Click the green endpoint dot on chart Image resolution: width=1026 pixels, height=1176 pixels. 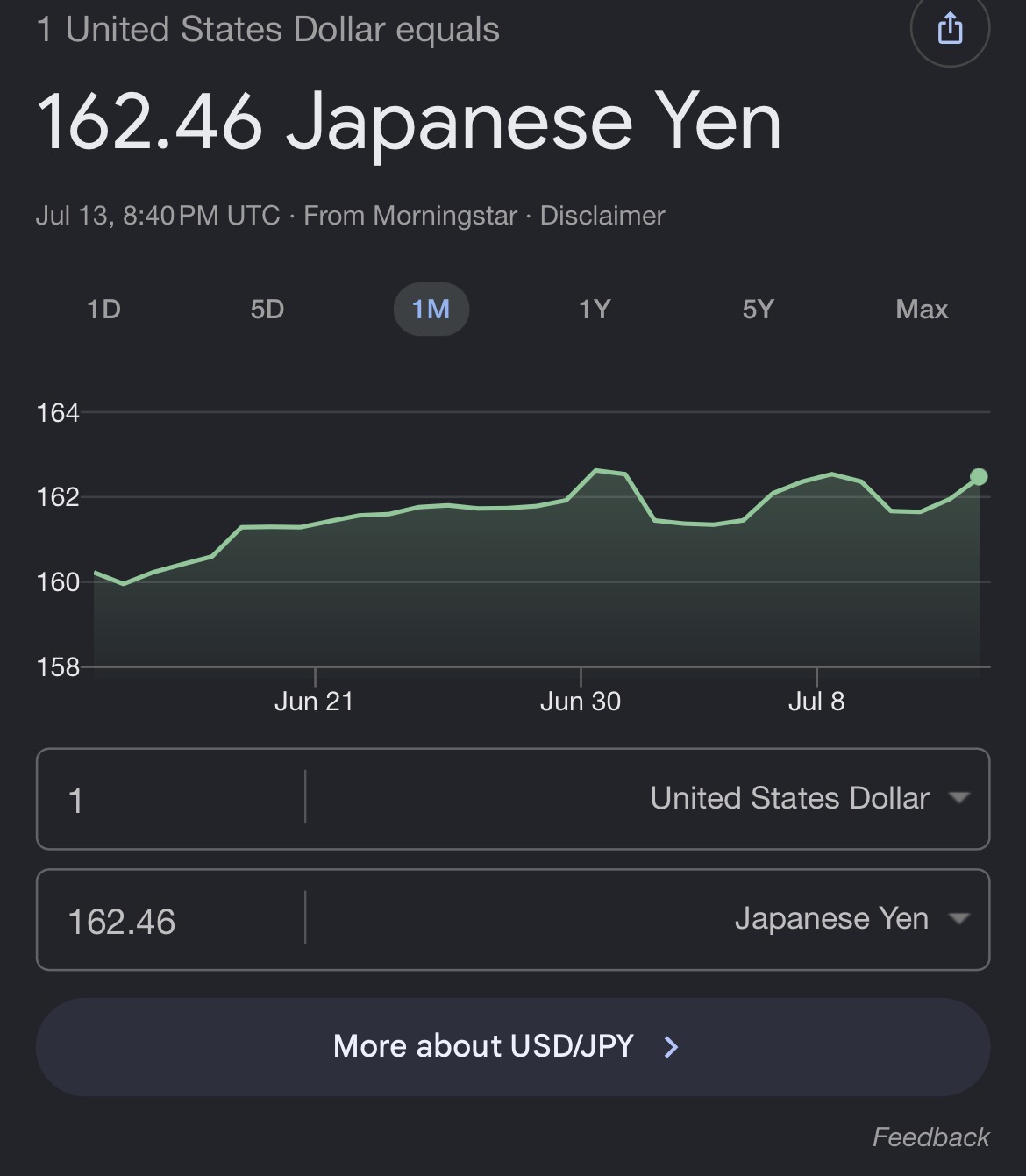click(x=979, y=477)
